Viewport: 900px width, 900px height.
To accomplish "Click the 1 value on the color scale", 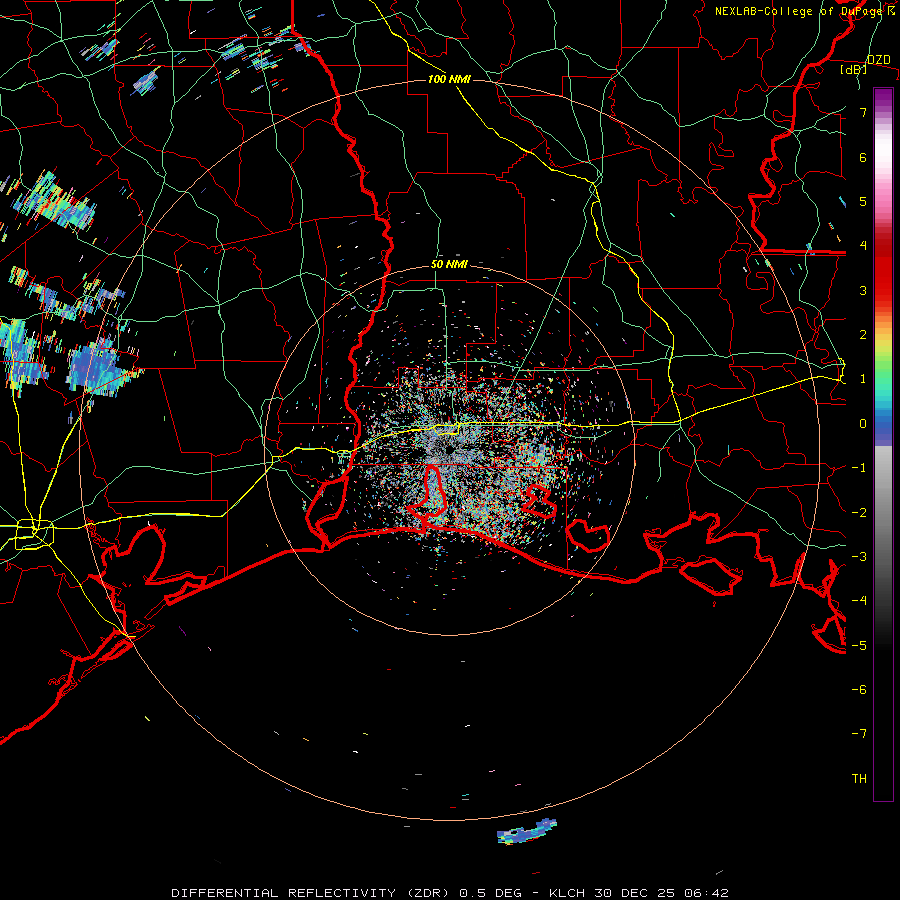I will click(863, 379).
